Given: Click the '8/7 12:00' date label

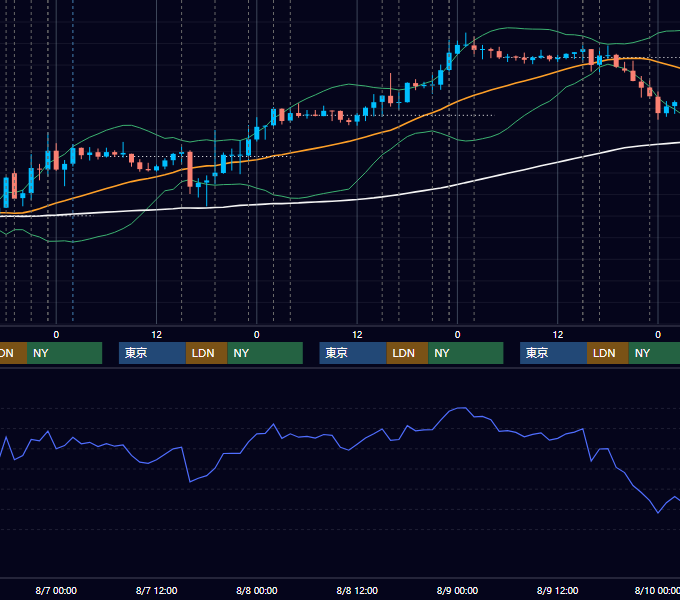Looking at the screenshot, I should tap(157, 590).
